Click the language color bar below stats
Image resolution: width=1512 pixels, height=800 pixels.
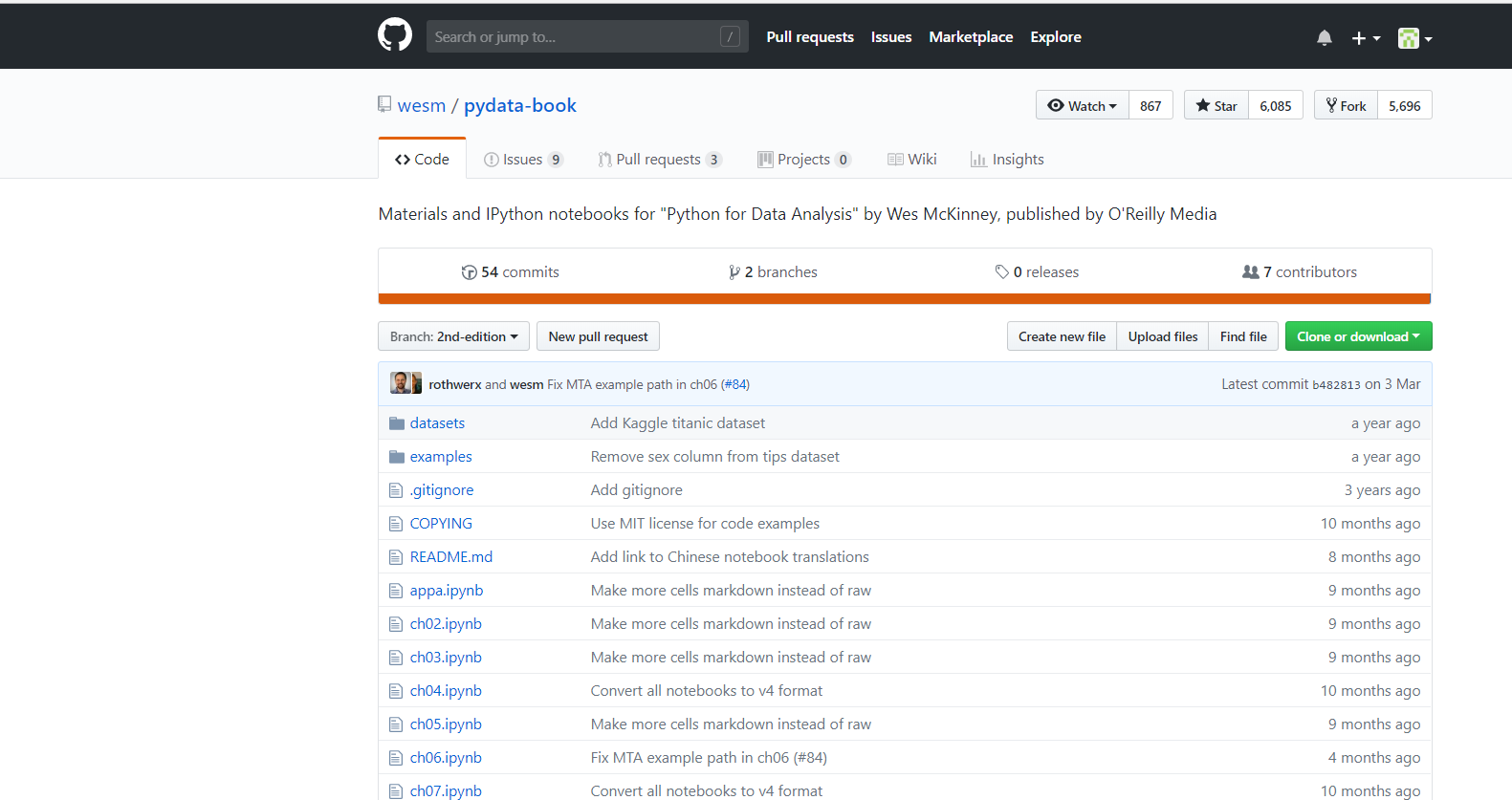click(905, 299)
